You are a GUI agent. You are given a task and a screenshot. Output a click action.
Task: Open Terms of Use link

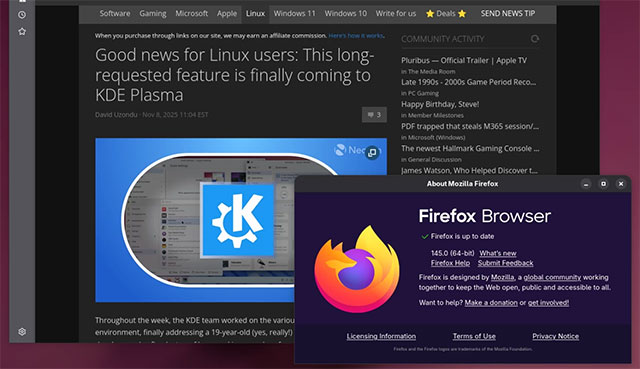point(474,336)
